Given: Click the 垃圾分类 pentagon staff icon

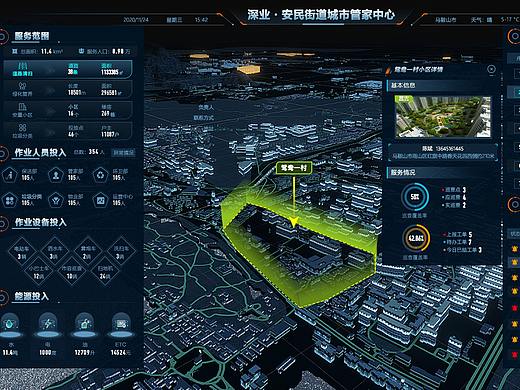Looking at the screenshot, I should click(x=10, y=200).
